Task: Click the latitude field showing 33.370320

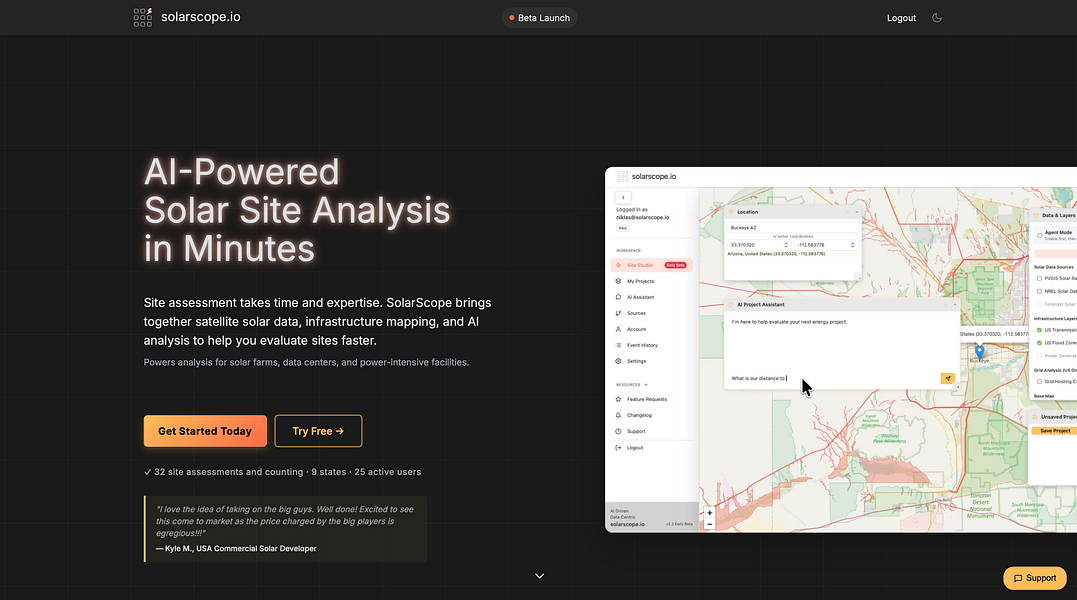Action: (759, 245)
